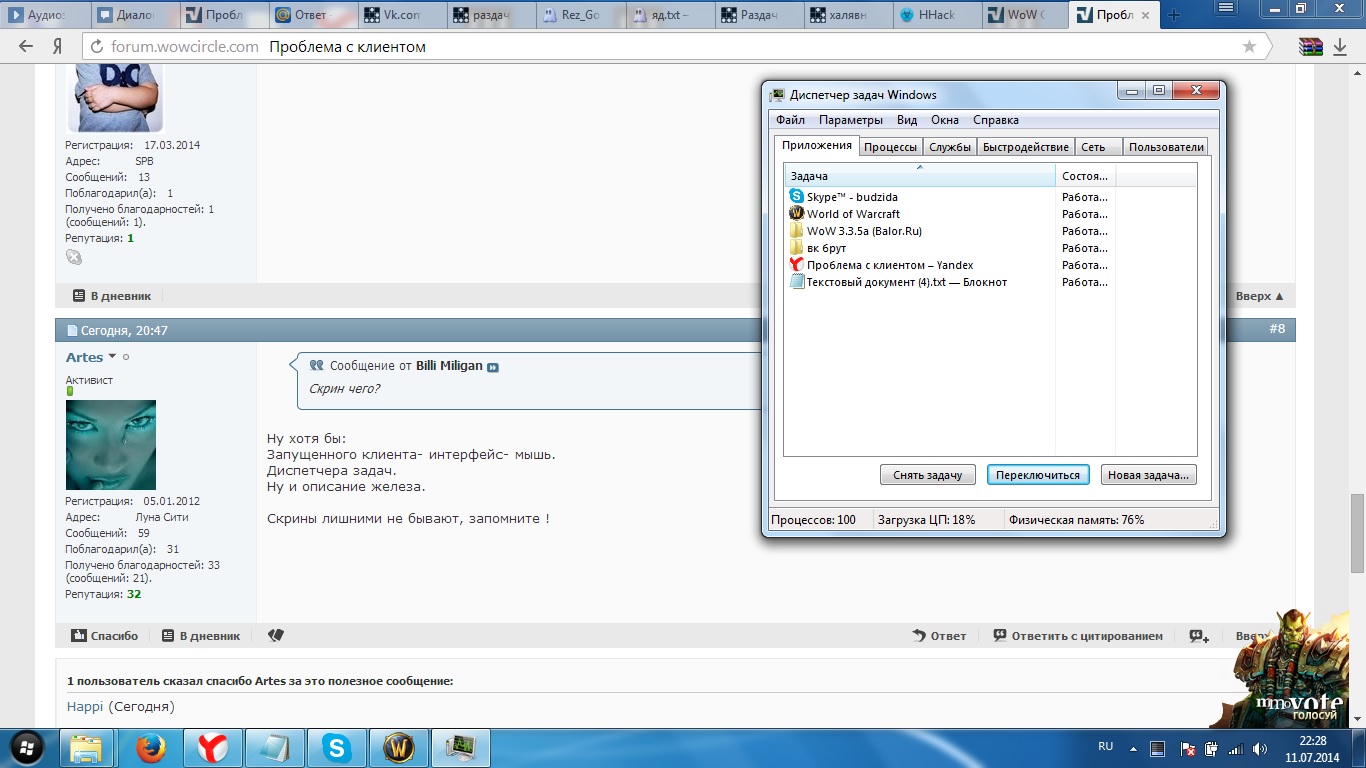This screenshot has width=1366, height=768.
Task: Click Ответ reply button
Action: (940, 636)
